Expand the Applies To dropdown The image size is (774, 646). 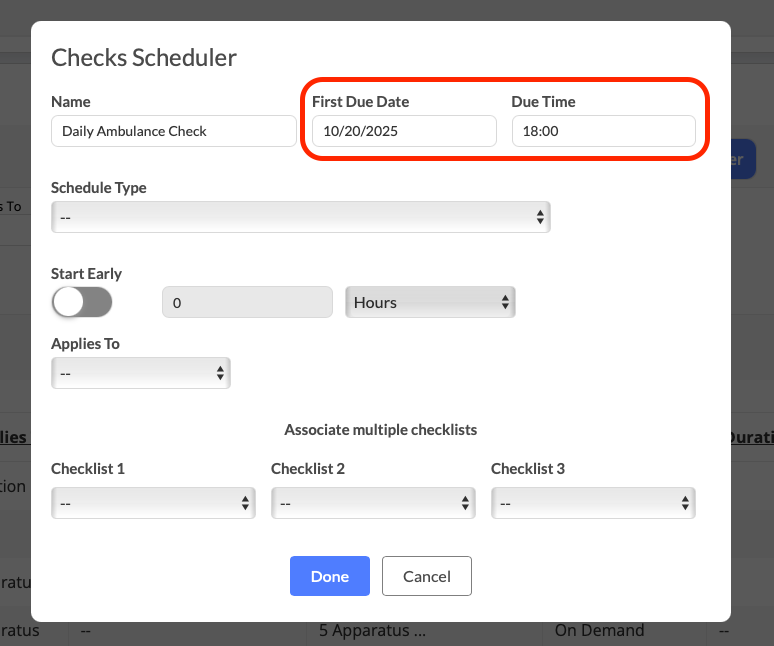pyautogui.click(x=140, y=373)
